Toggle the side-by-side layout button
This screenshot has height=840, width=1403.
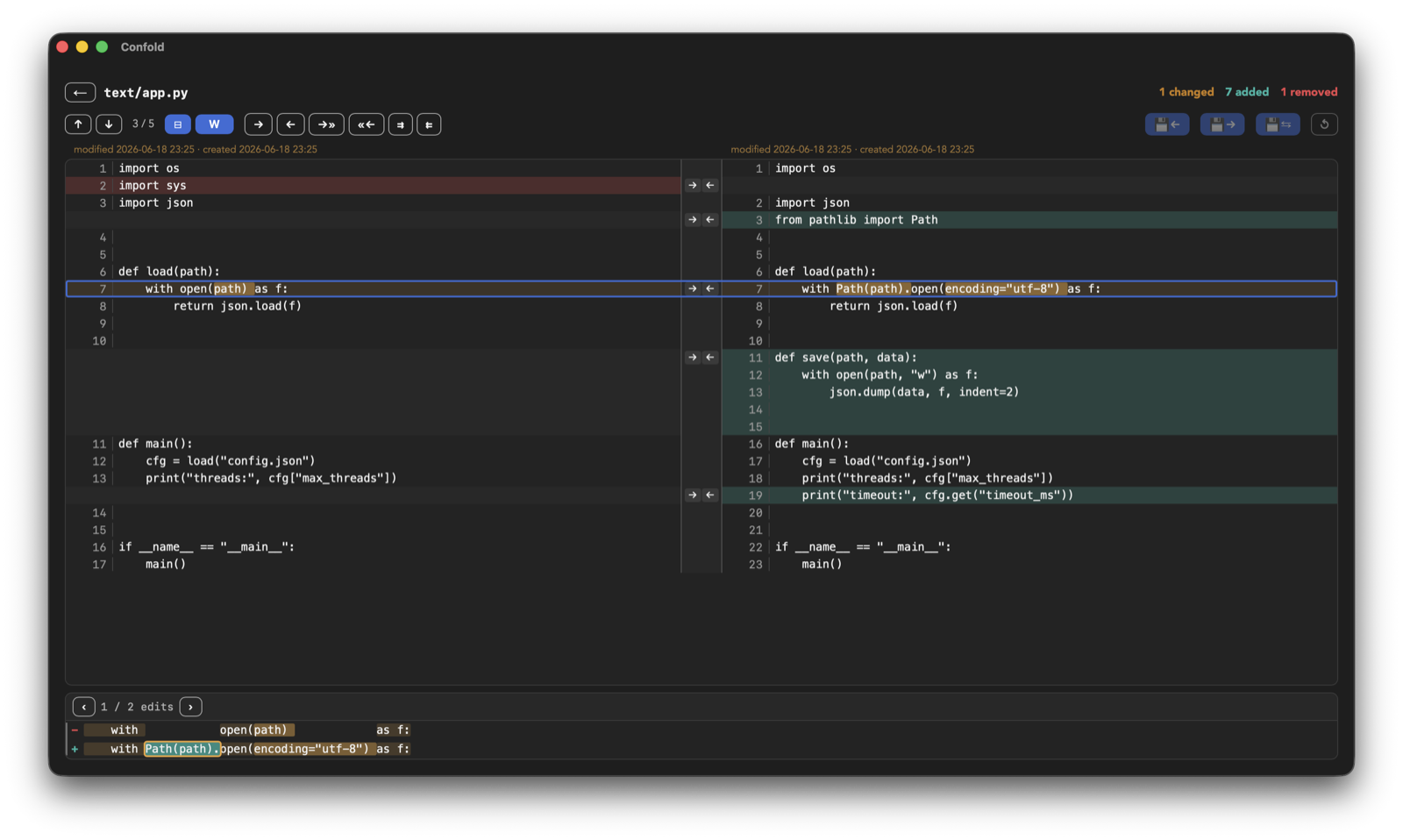click(178, 125)
